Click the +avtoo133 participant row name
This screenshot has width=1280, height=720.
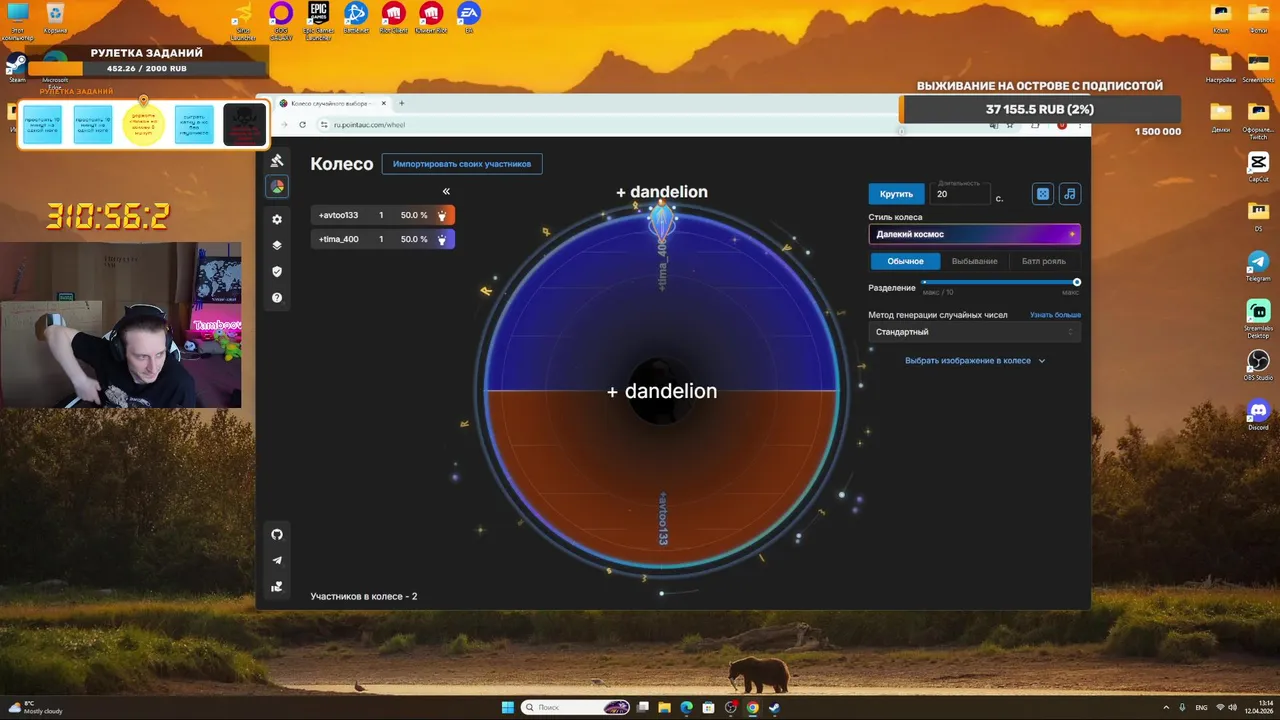338,215
